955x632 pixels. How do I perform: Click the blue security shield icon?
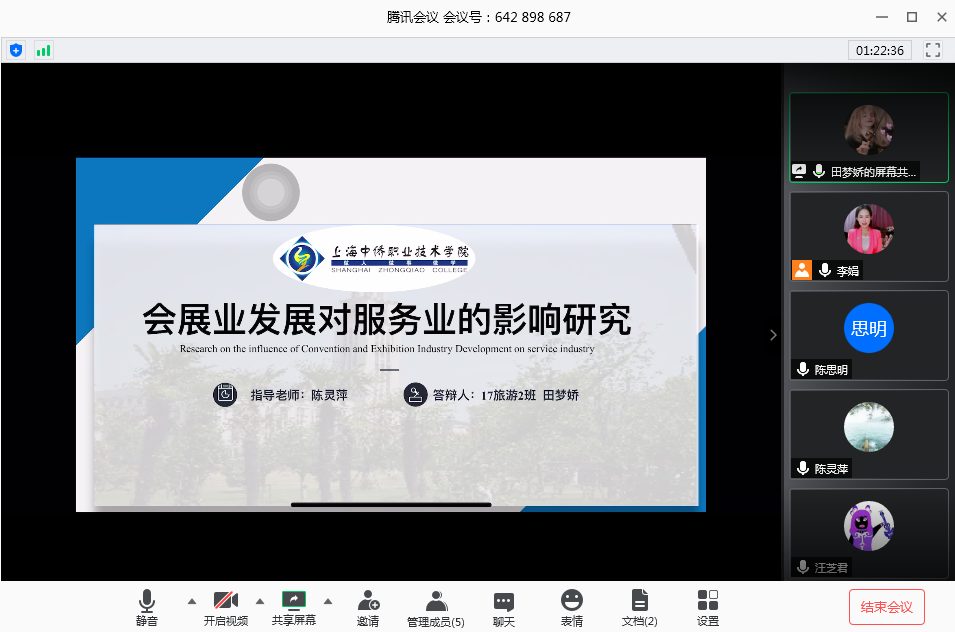16,50
